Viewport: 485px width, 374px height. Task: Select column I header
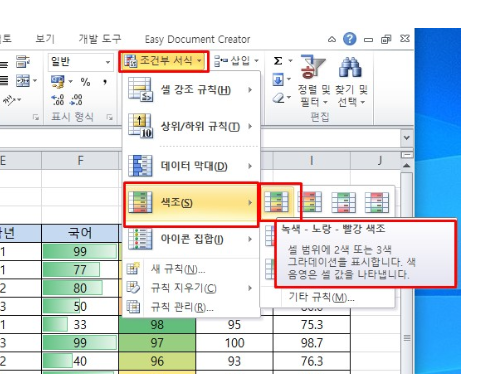[311, 161]
